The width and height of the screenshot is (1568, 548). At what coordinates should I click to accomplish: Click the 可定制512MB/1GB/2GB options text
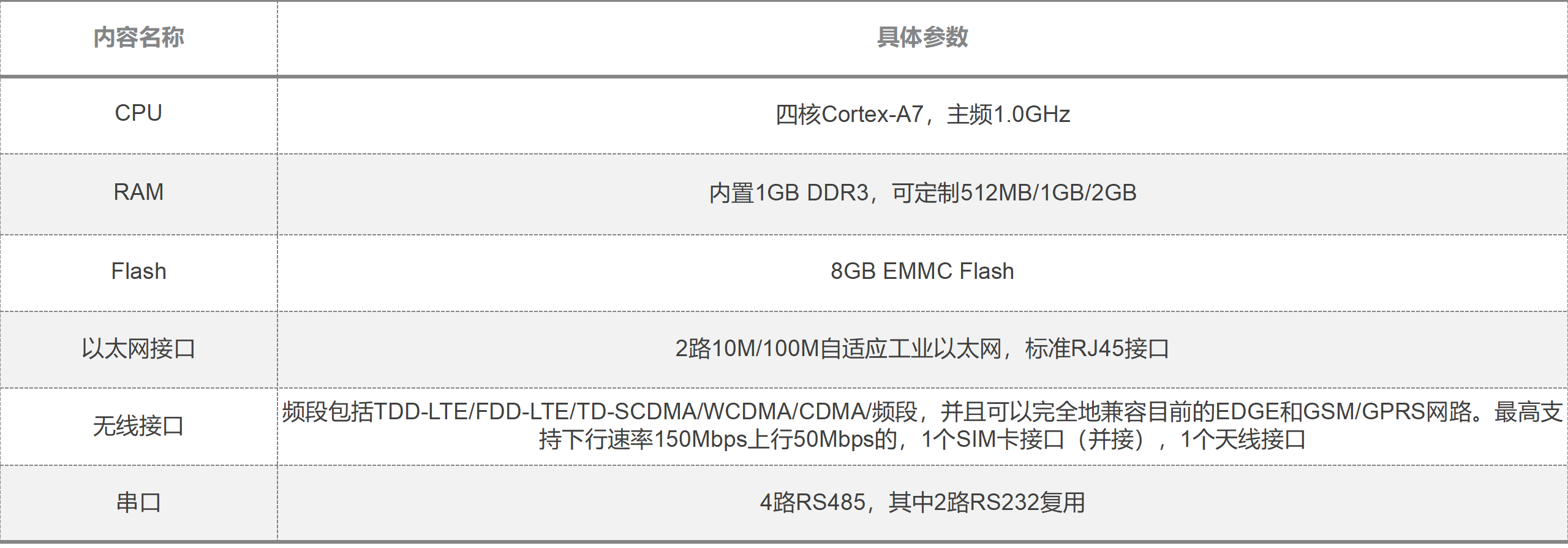click(1014, 193)
